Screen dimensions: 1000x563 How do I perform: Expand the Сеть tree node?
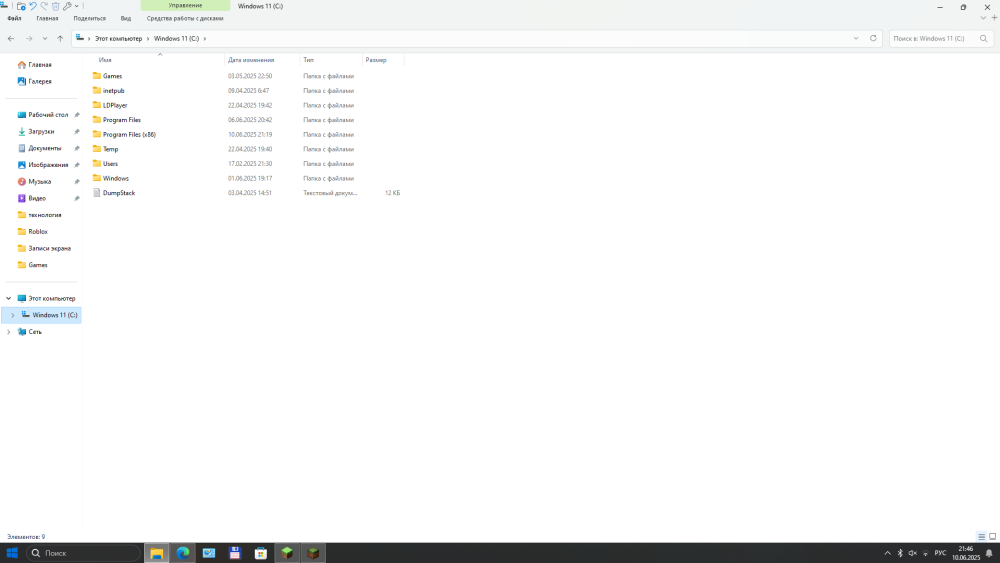point(8,332)
